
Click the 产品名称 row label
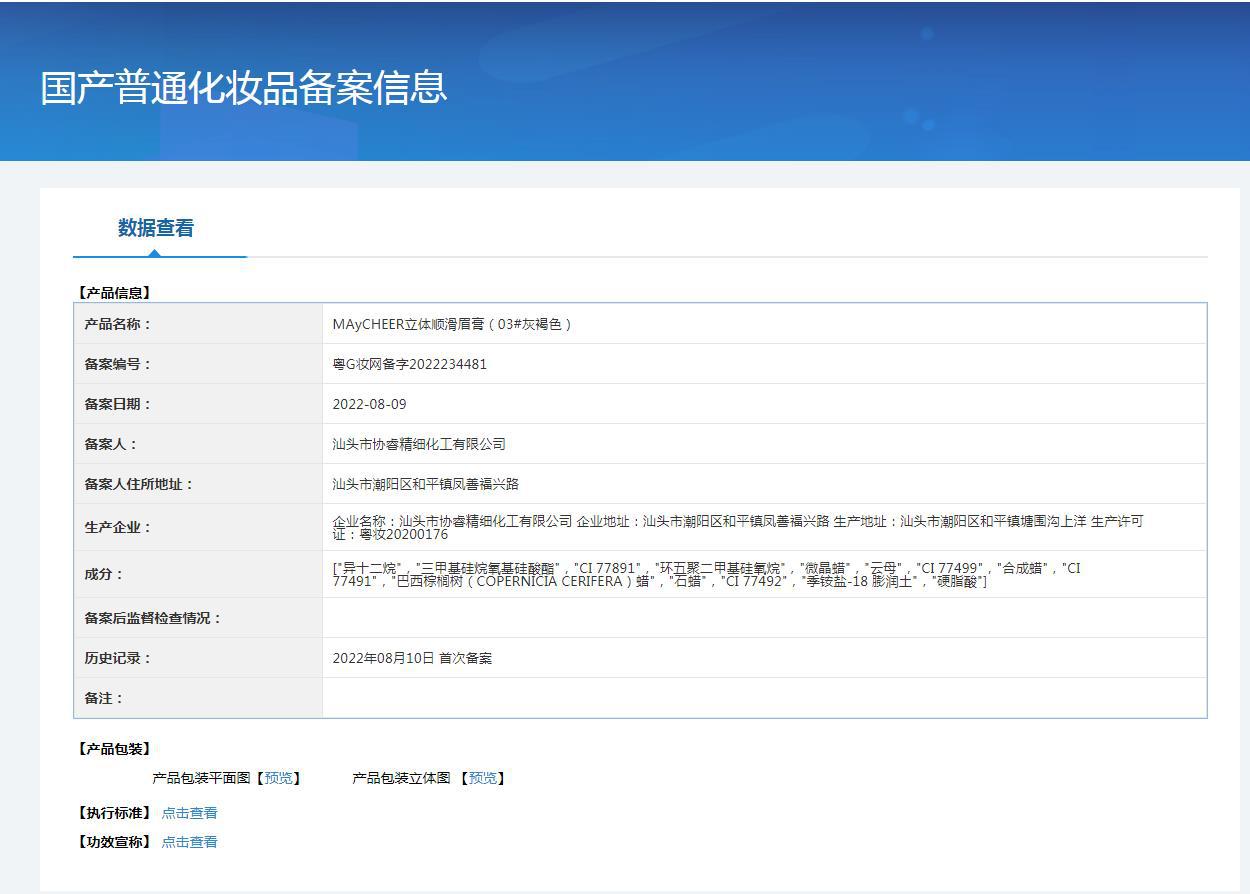tap(118, 324)
